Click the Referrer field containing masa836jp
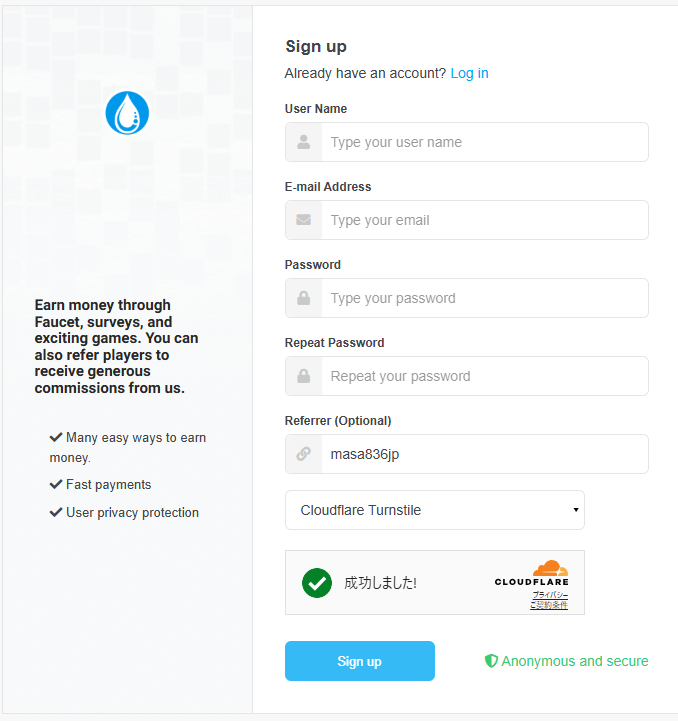Screen dimensions: 678x721 point(484,454)
